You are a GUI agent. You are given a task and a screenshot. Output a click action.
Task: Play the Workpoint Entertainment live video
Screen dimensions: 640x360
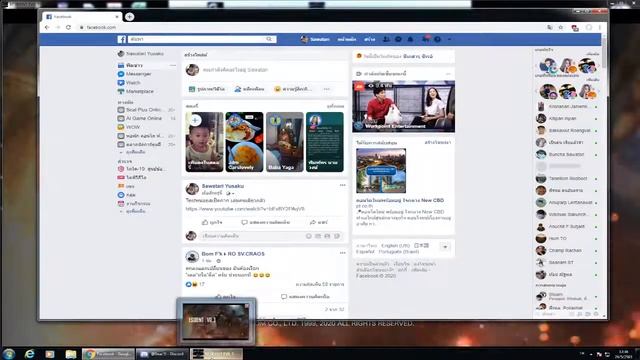pyautogui.click(x=403, y=106)
